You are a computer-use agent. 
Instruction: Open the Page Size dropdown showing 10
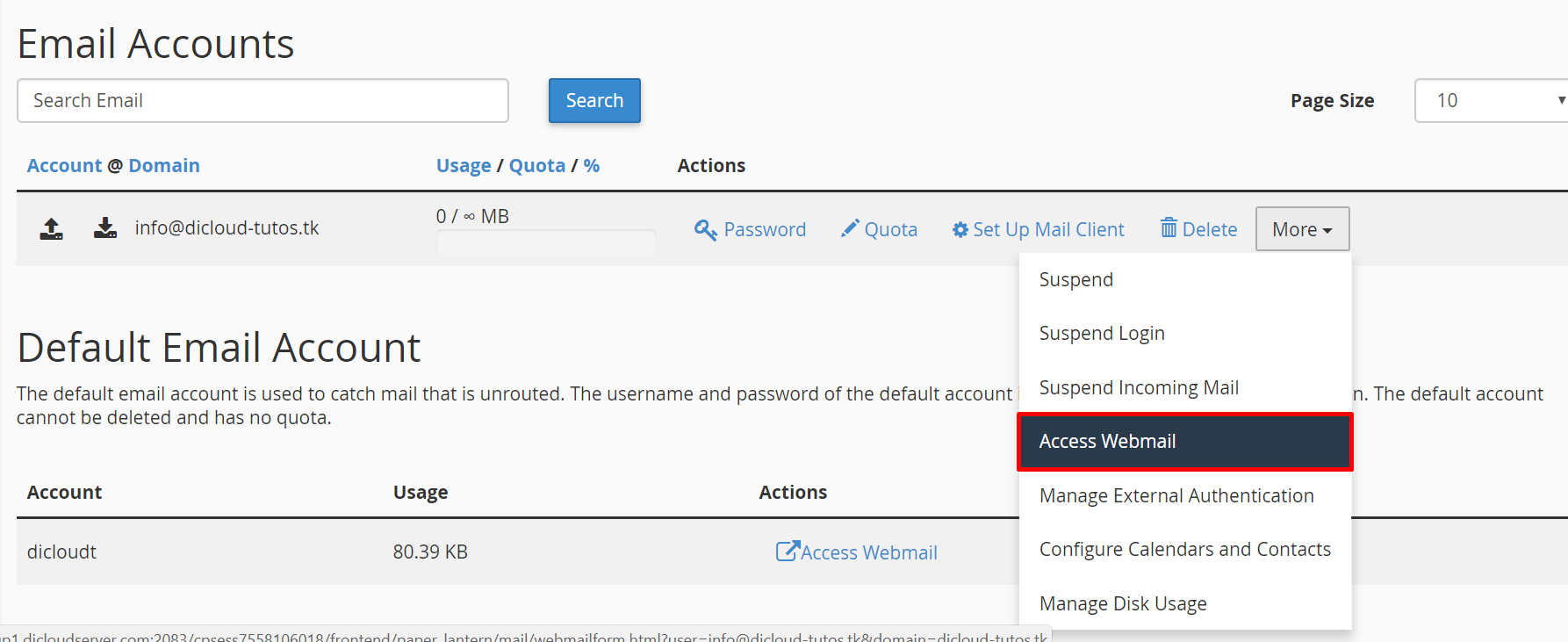1491,101
